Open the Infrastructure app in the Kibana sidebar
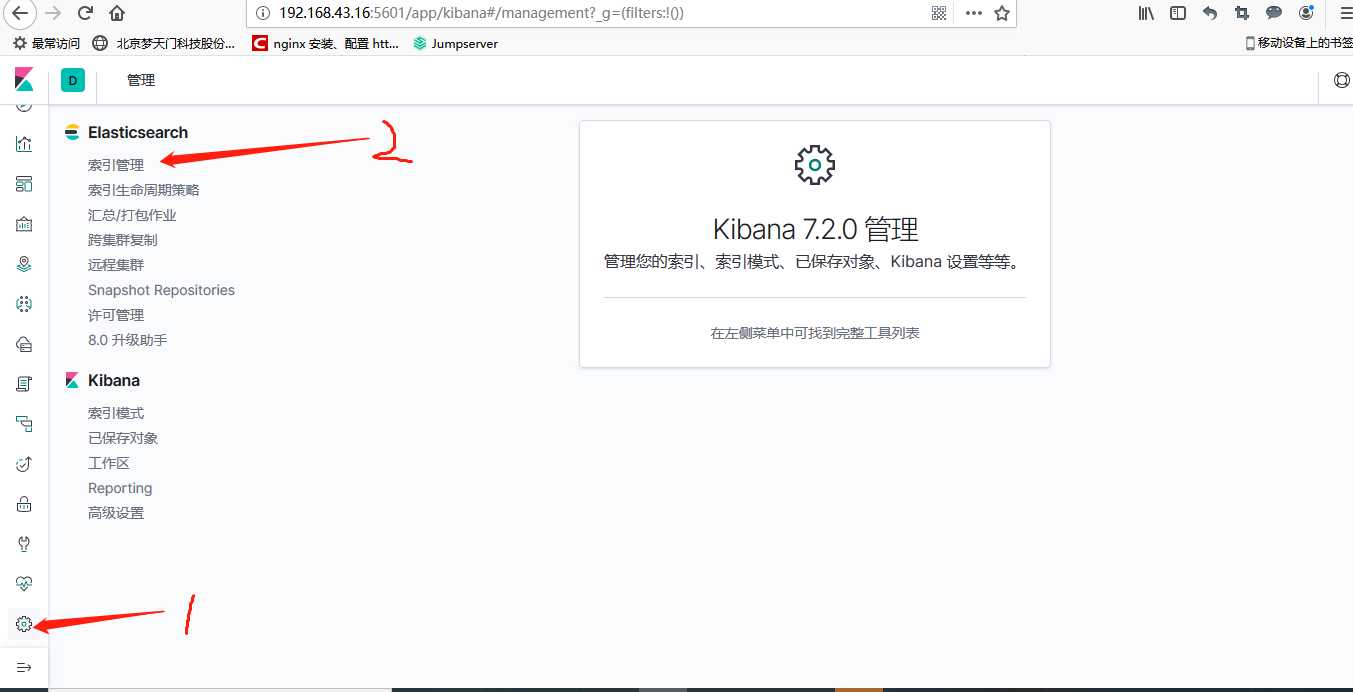The width and height of the screenshot is (1353, 692). (24, 344)
